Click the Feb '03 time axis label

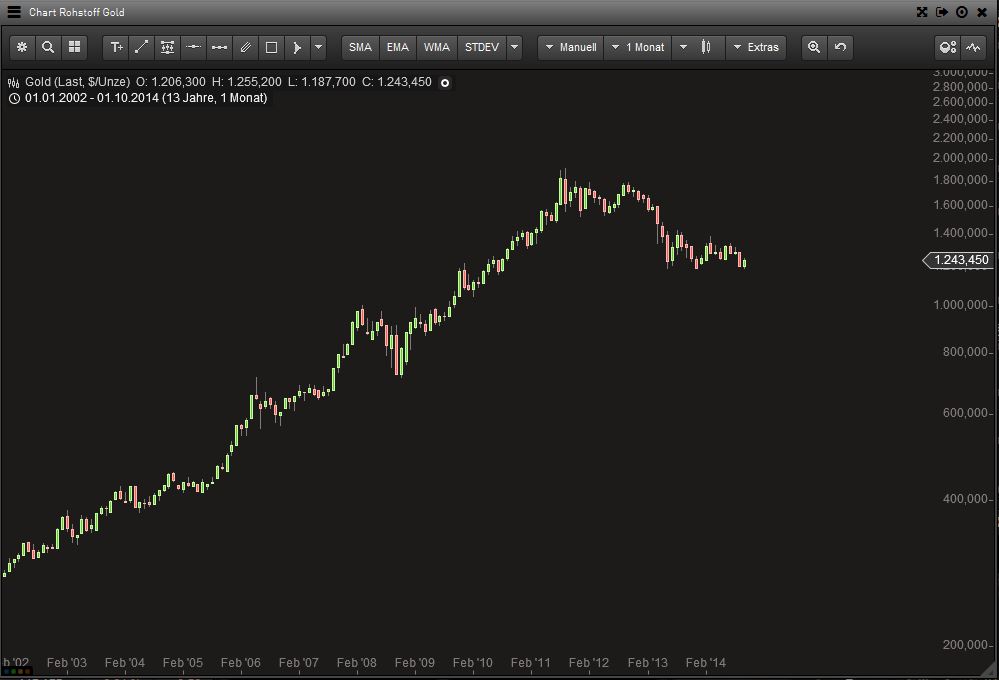coord(67,663)
